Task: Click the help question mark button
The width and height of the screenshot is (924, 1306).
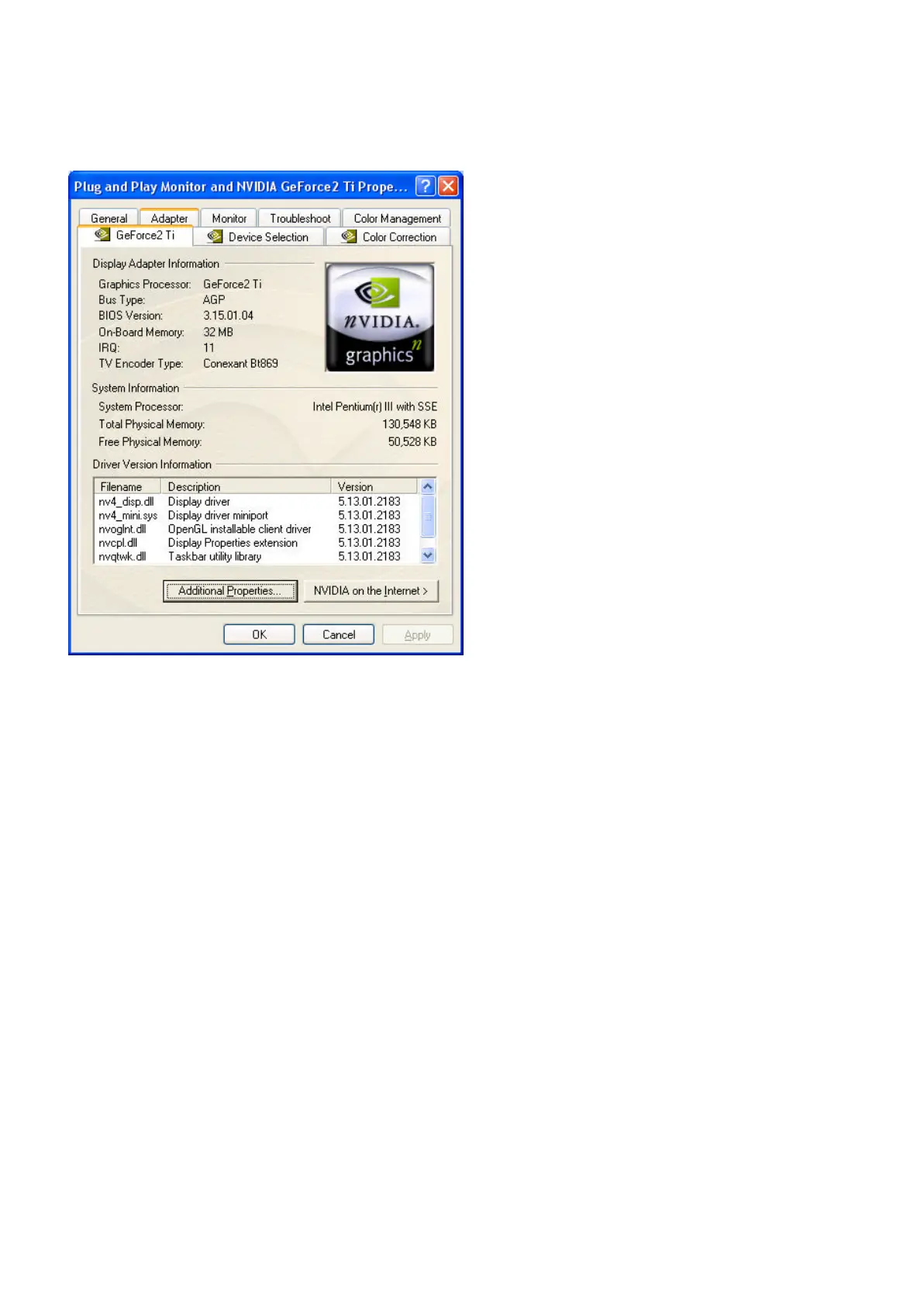Action: click(425, 186)
